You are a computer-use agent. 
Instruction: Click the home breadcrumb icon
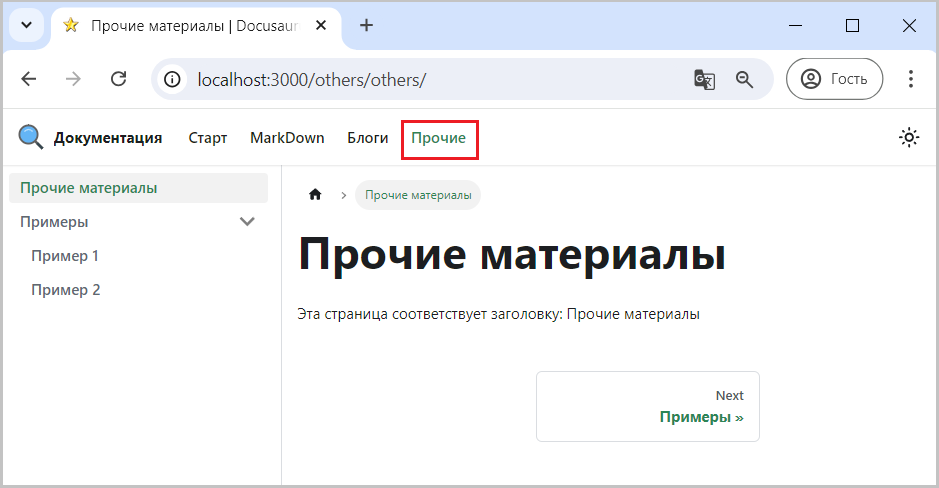pos(315,195)
